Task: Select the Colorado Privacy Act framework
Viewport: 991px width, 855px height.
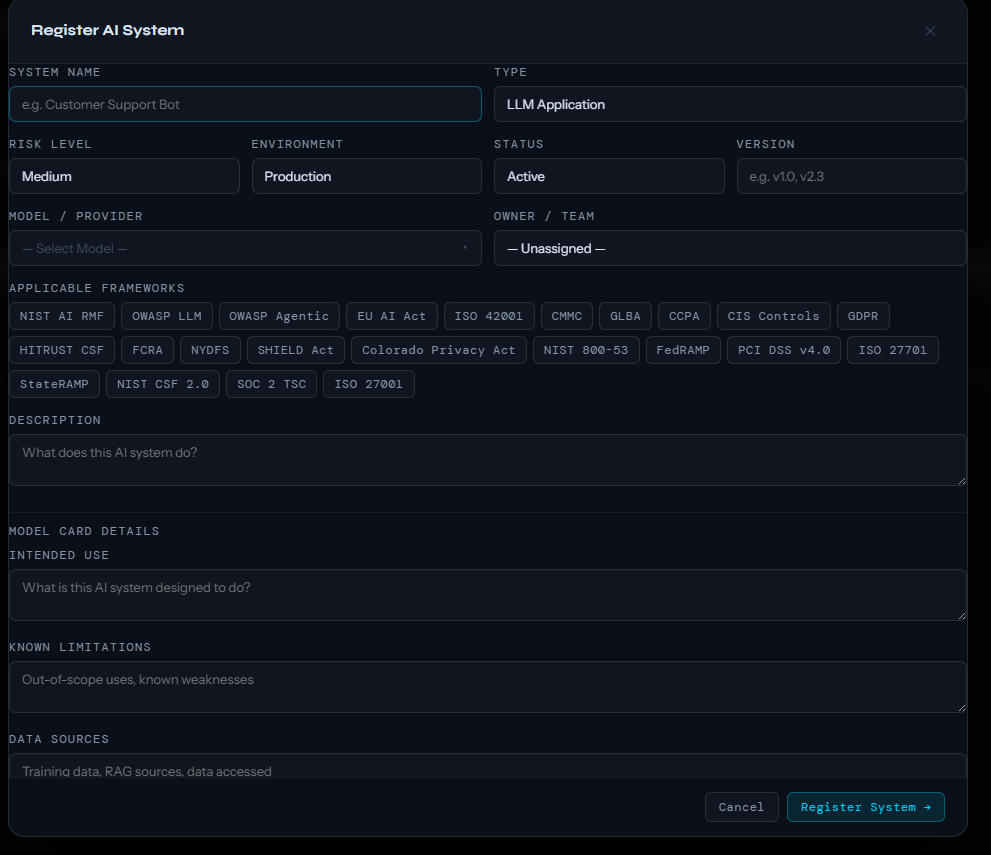Action: (436, 349)
